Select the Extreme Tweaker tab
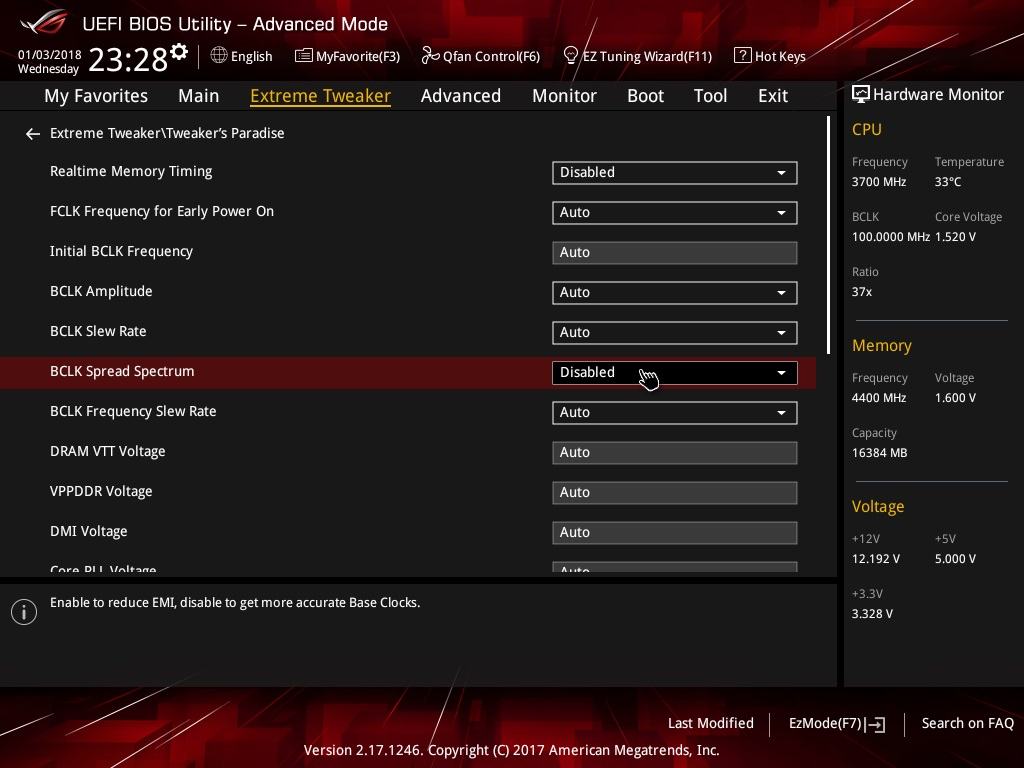This screenshot has width=1024, height=768. click(x=320, y=96)
